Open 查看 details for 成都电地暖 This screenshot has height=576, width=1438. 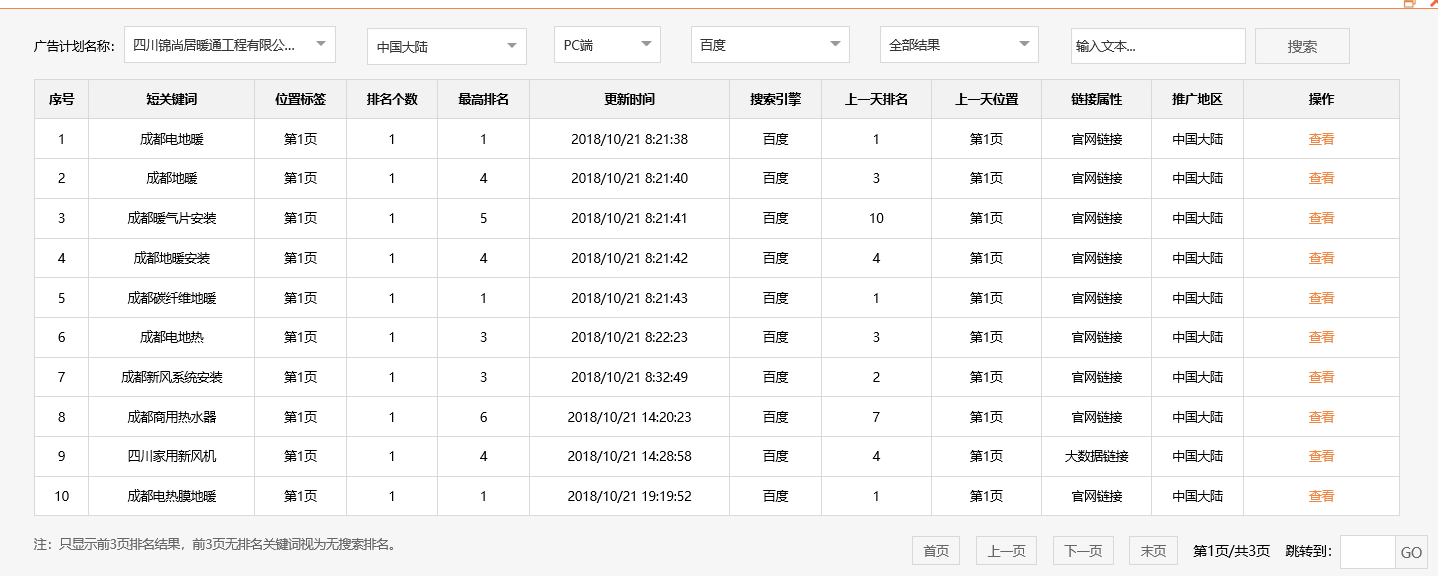1321,138
